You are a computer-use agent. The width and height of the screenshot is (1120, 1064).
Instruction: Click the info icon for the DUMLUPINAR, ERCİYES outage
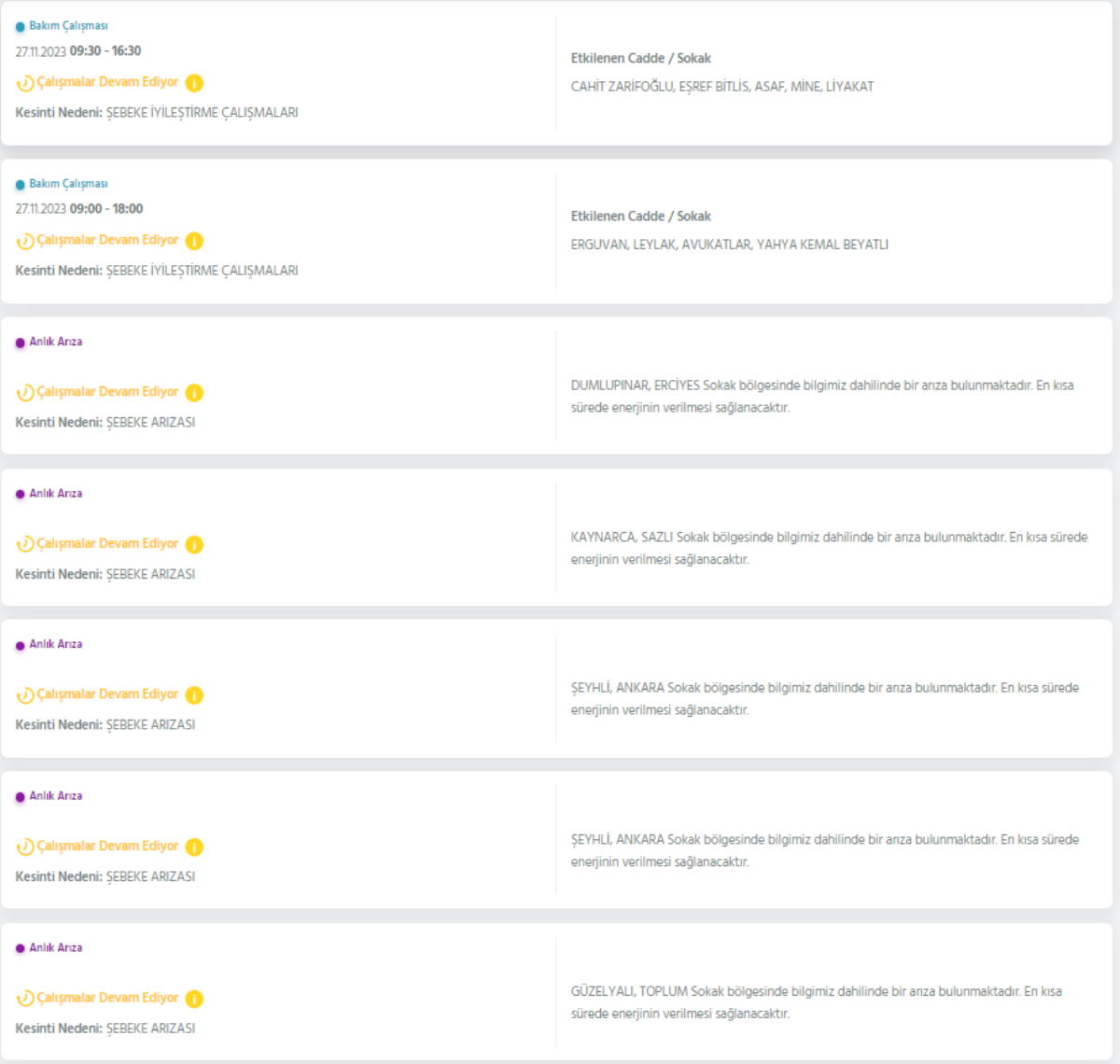[x=194, y=393]
